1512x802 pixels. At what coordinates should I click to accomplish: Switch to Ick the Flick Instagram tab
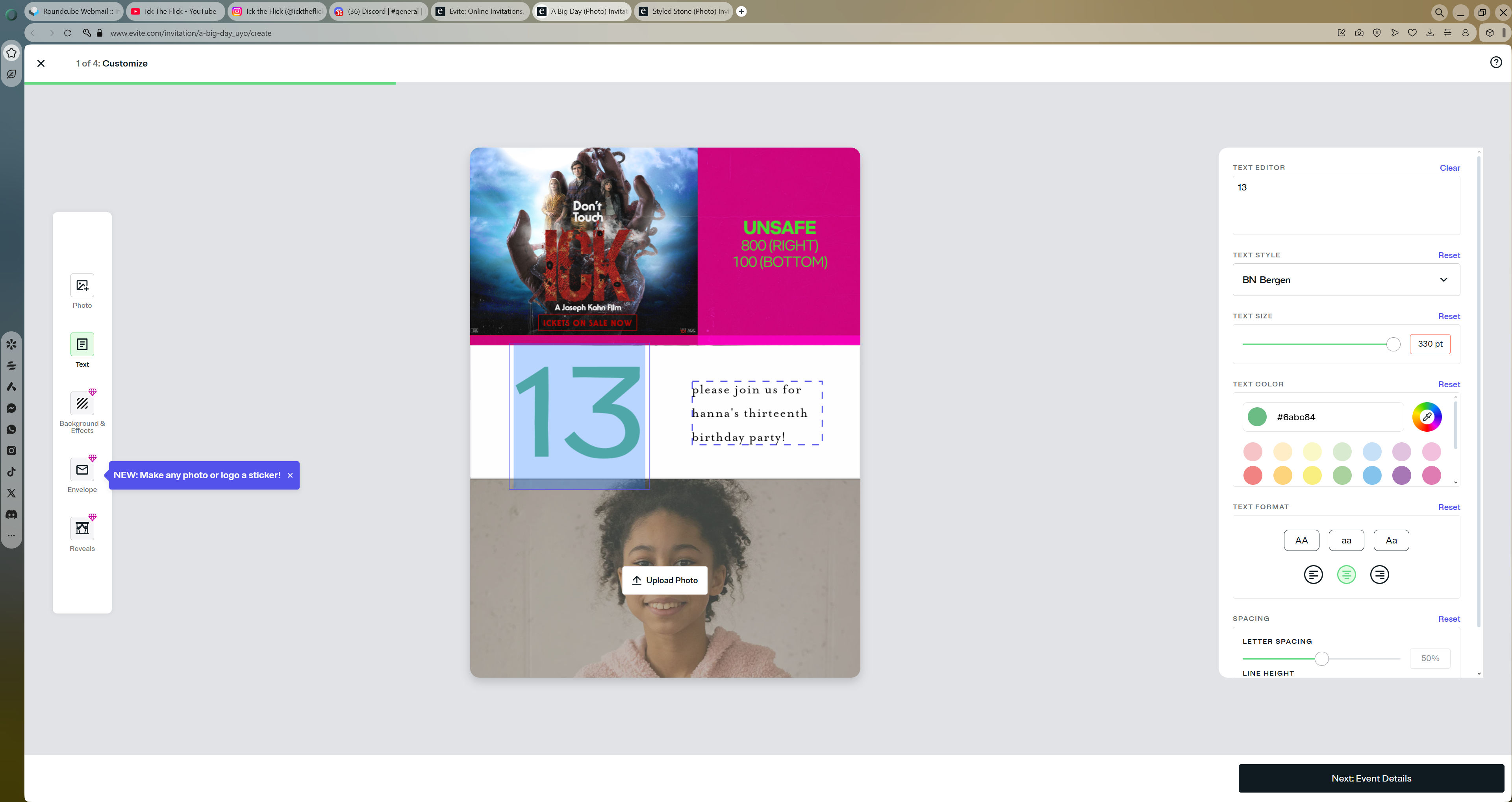(277, 11)
